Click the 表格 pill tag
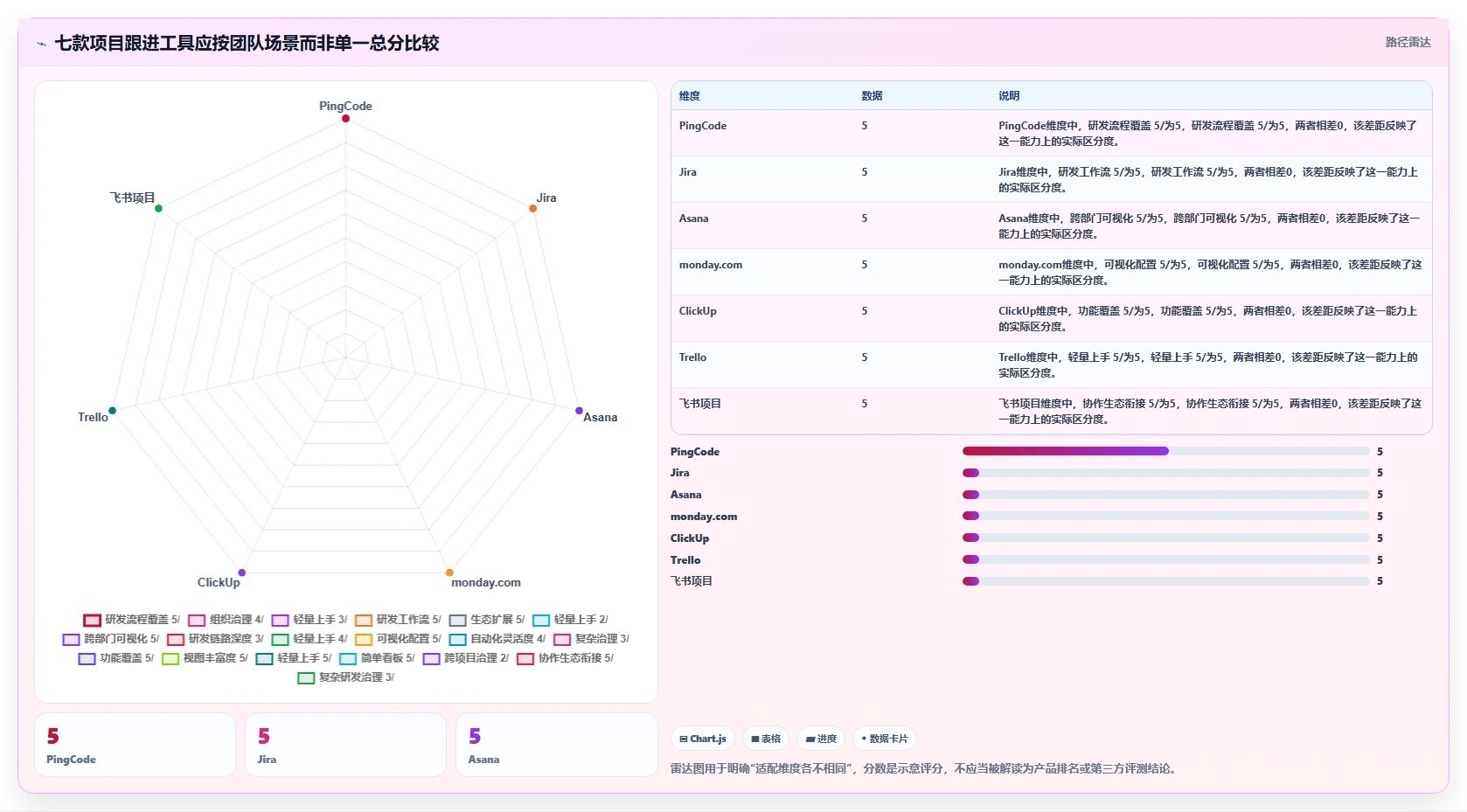 pyautogui.click(x=766, y=739)
